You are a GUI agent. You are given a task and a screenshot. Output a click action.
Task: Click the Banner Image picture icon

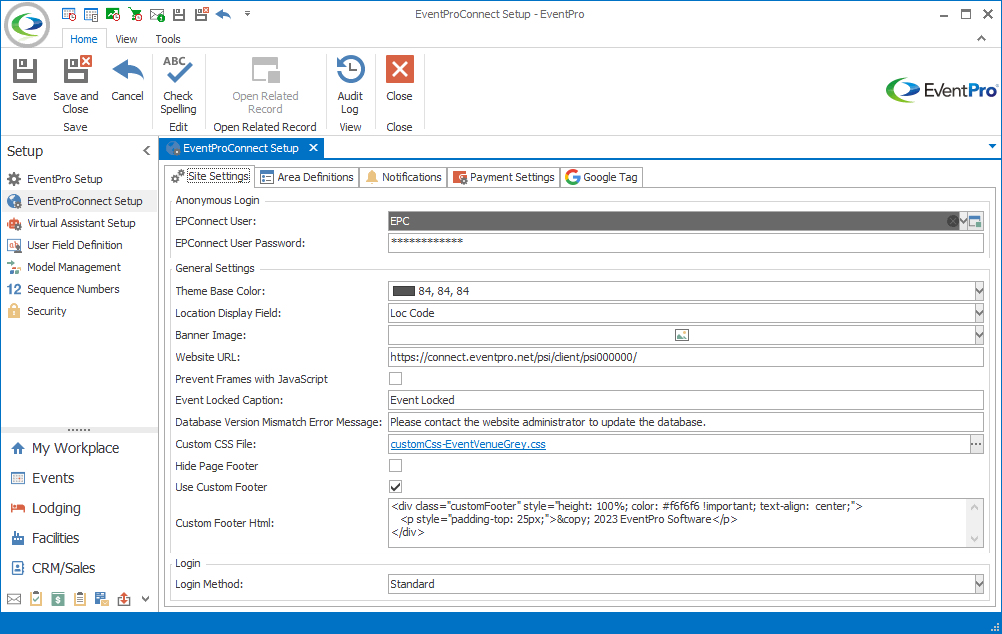pos(682,335)
